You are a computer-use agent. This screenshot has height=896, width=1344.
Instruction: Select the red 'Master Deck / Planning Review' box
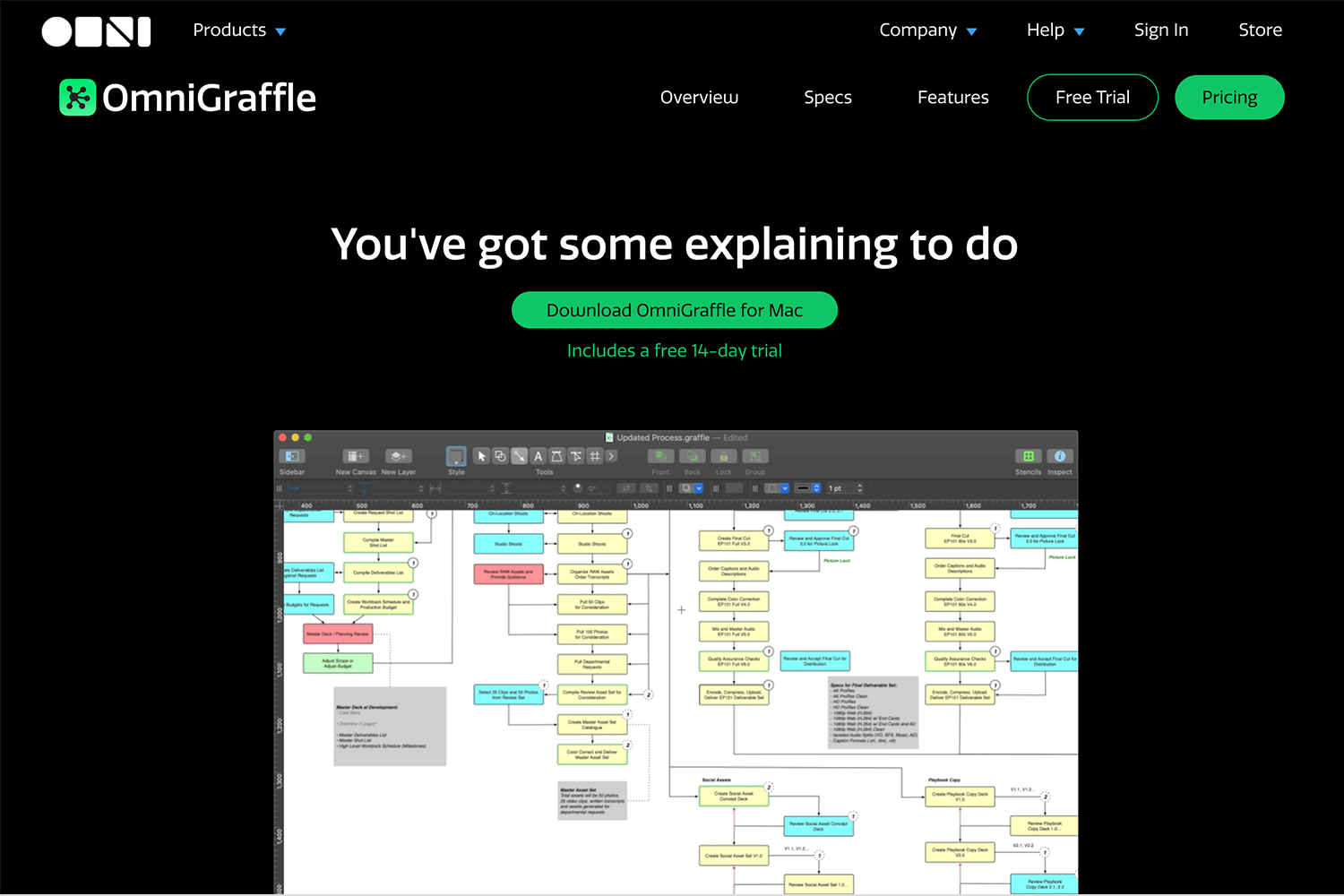click(x=338, y=634)
